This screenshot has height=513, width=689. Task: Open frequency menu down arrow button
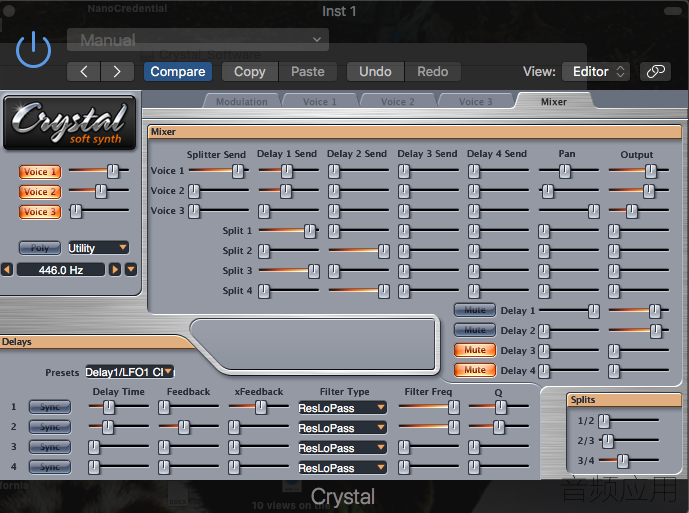click(x=131, y=269)
